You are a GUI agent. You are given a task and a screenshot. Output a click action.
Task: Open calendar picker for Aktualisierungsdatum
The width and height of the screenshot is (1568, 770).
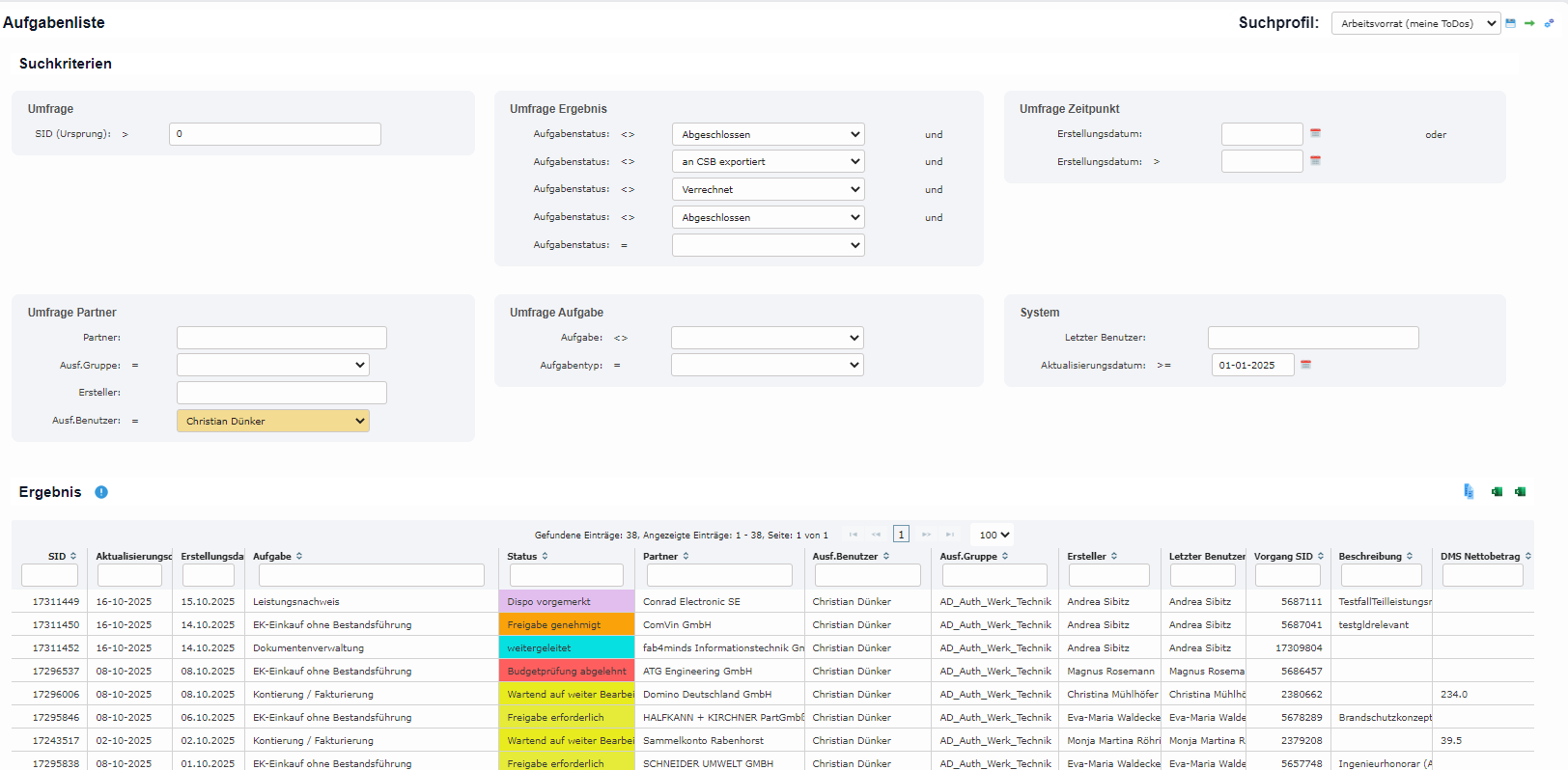coord(1305,365)
